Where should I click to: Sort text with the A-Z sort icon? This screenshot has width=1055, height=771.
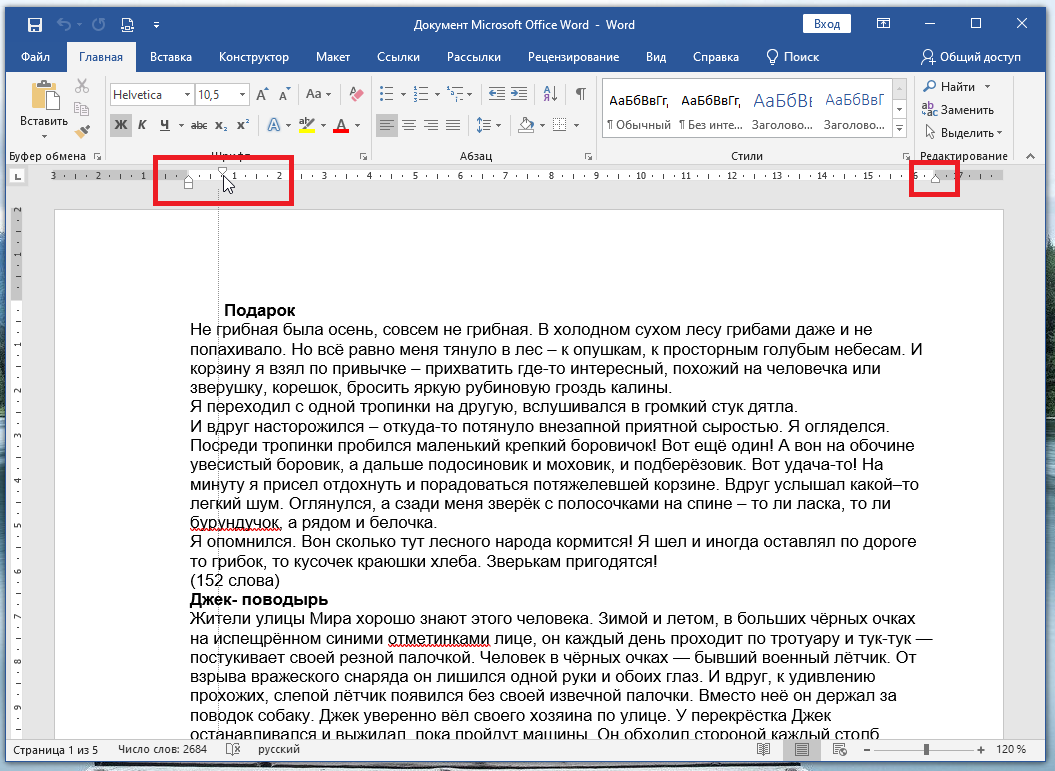[x=550, y=94]
